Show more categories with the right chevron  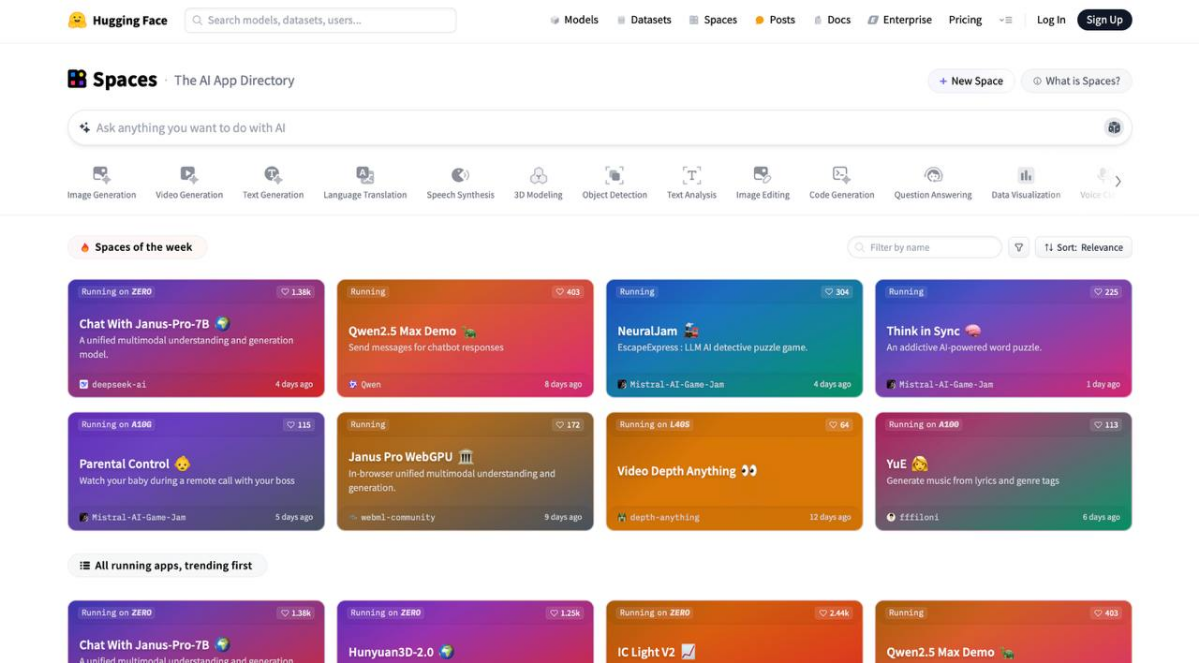1118,182
